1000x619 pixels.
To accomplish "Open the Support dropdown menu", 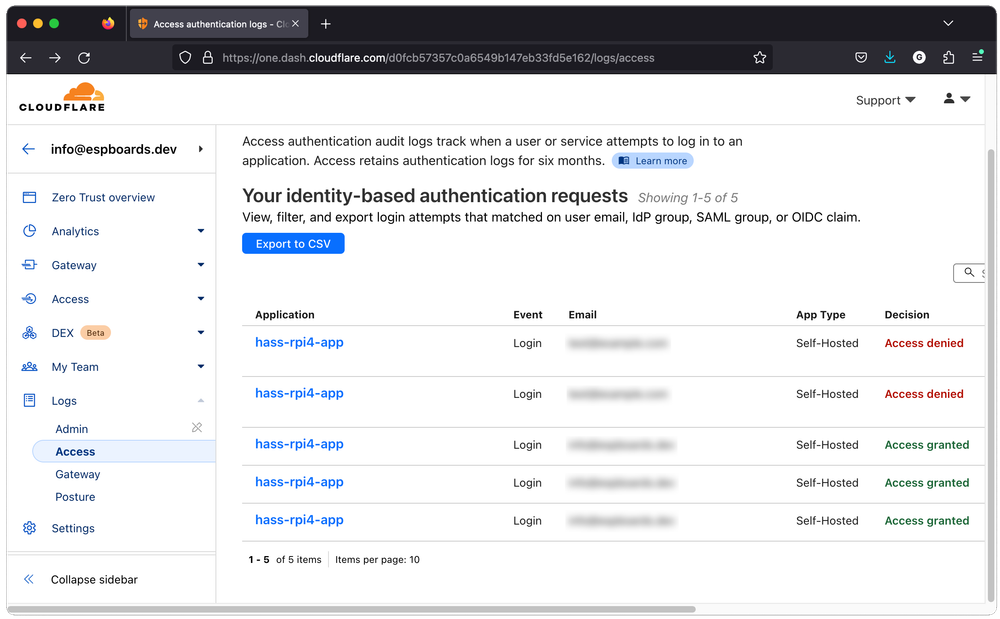I will click(885, 100).
